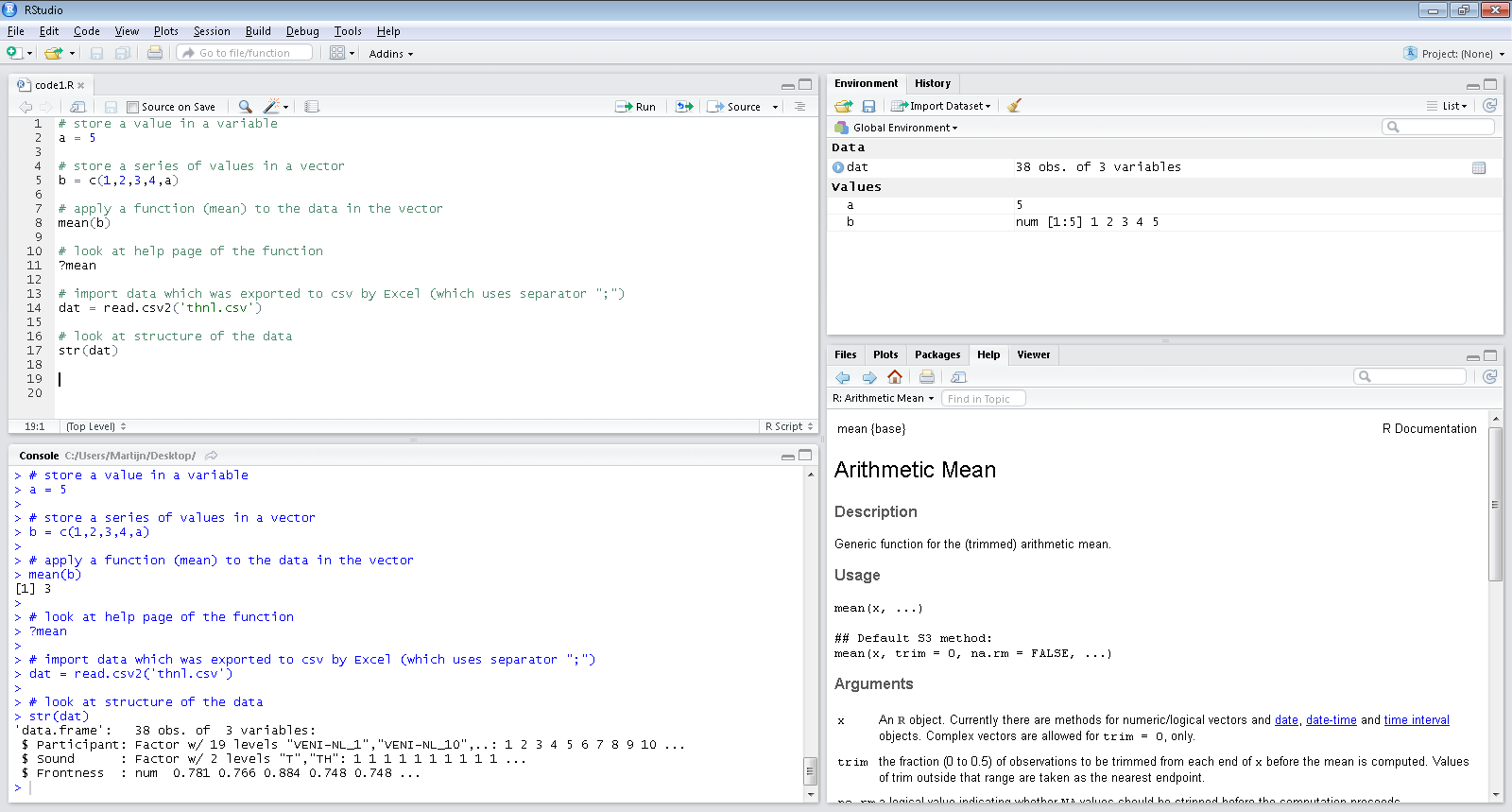
Task: Expand the Source options dropdown arrow
Action: click(x=775, y=107)
